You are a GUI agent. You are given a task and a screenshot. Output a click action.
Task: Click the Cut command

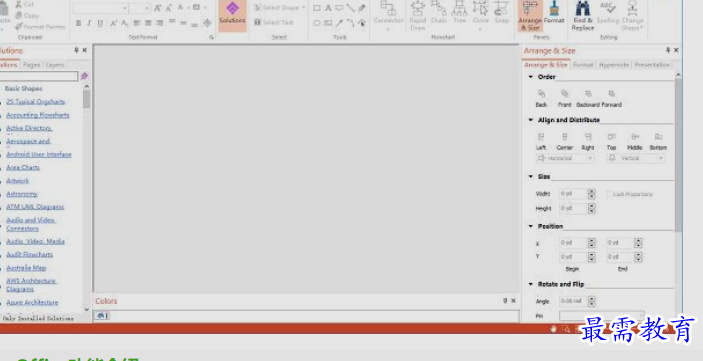tap(25, 4)
